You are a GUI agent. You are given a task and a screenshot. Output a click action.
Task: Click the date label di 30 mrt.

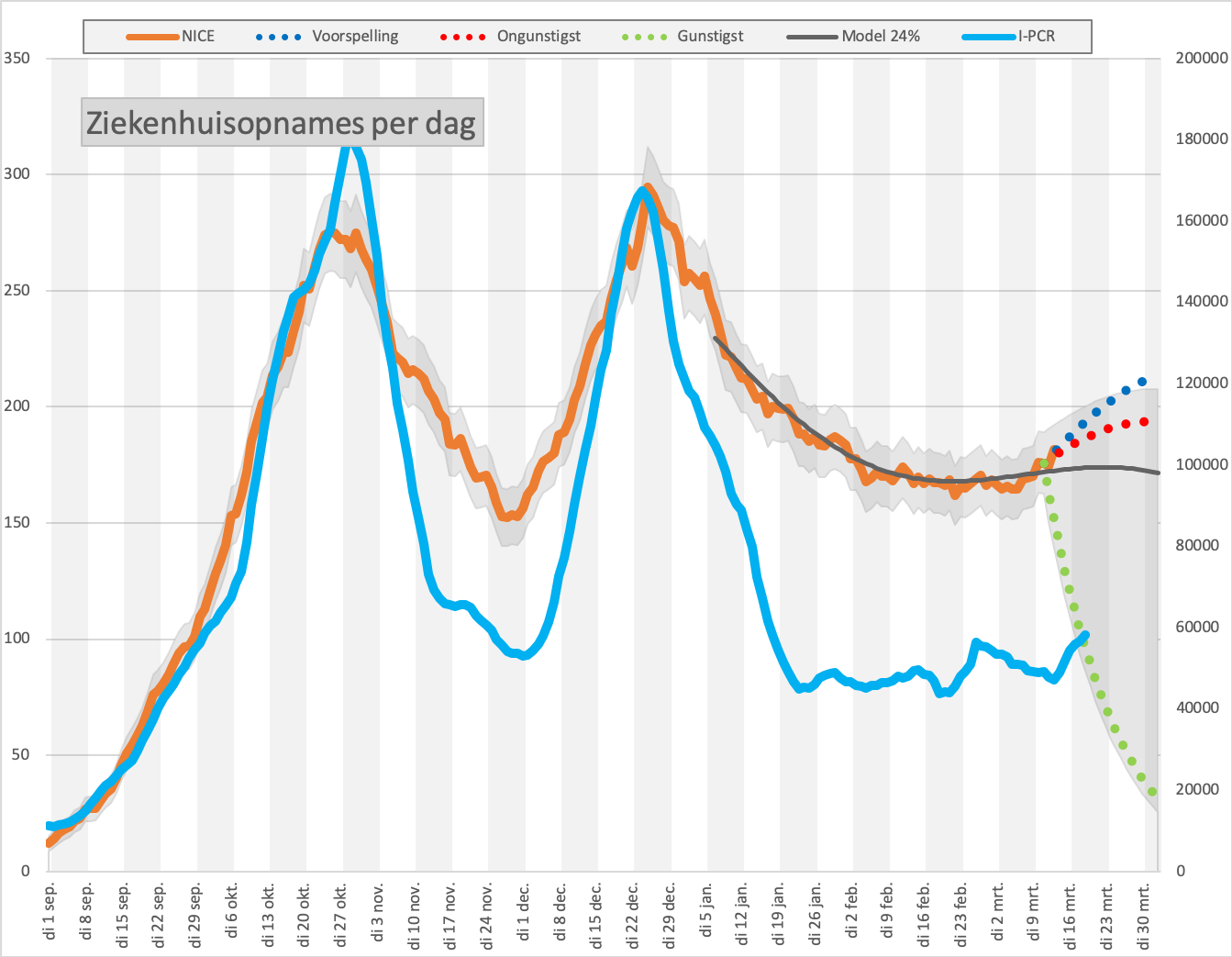[1145, 916]
